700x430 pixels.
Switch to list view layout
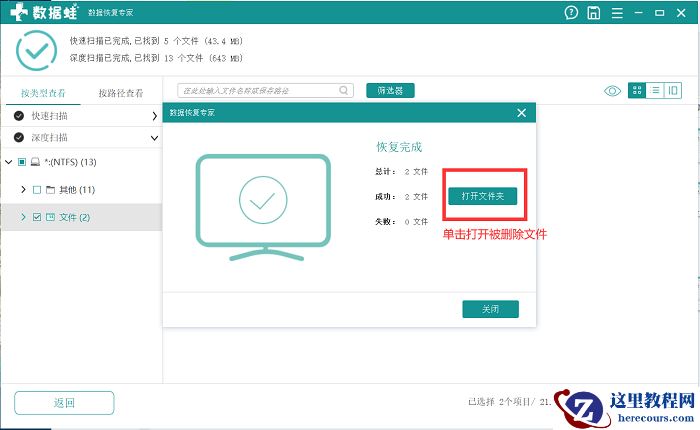pyautogui.click(x=655, y=91)
